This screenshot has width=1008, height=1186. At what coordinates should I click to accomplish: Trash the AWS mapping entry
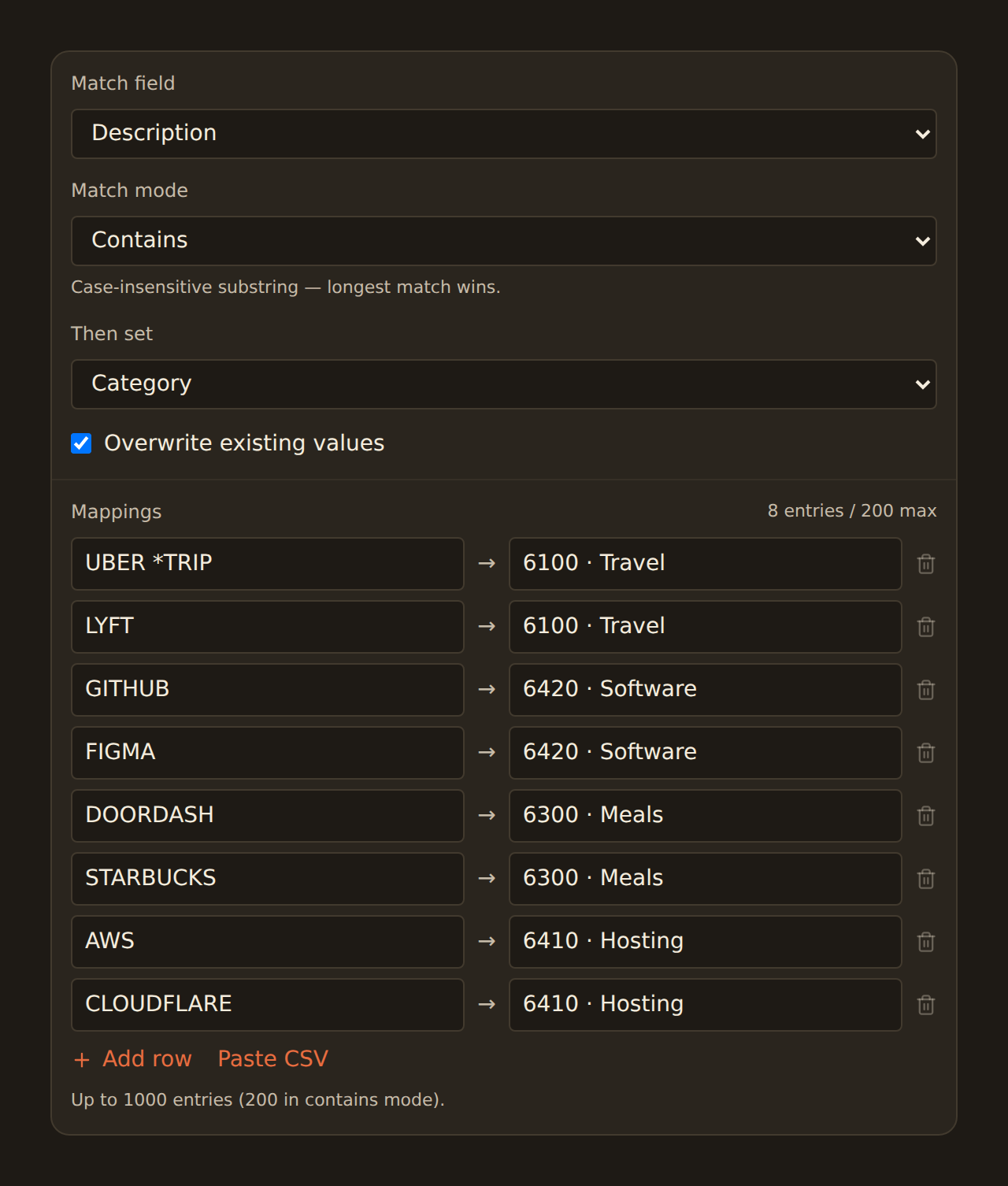926,942
